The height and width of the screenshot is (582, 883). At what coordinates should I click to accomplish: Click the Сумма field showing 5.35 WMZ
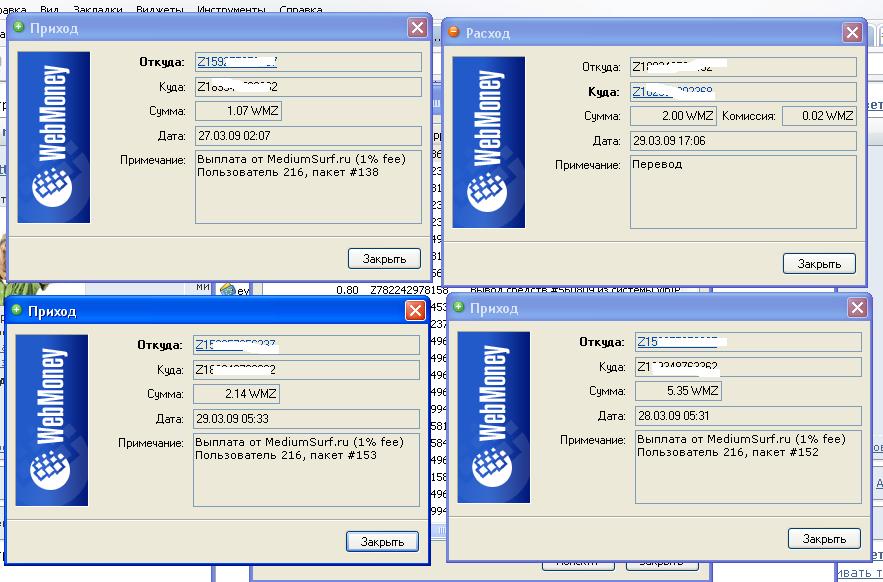click(679, 391)
